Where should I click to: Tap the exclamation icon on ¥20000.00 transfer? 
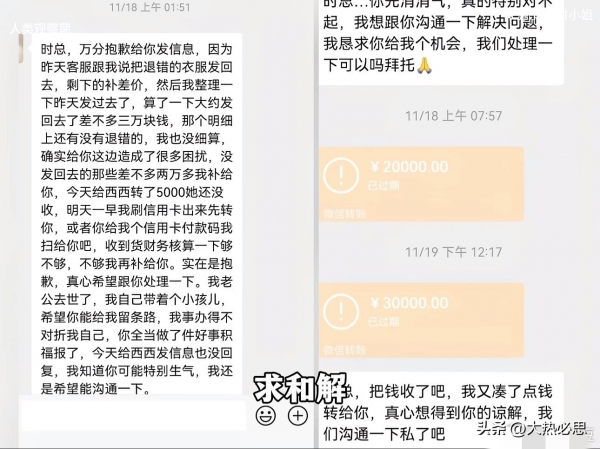tap(341, 175)
